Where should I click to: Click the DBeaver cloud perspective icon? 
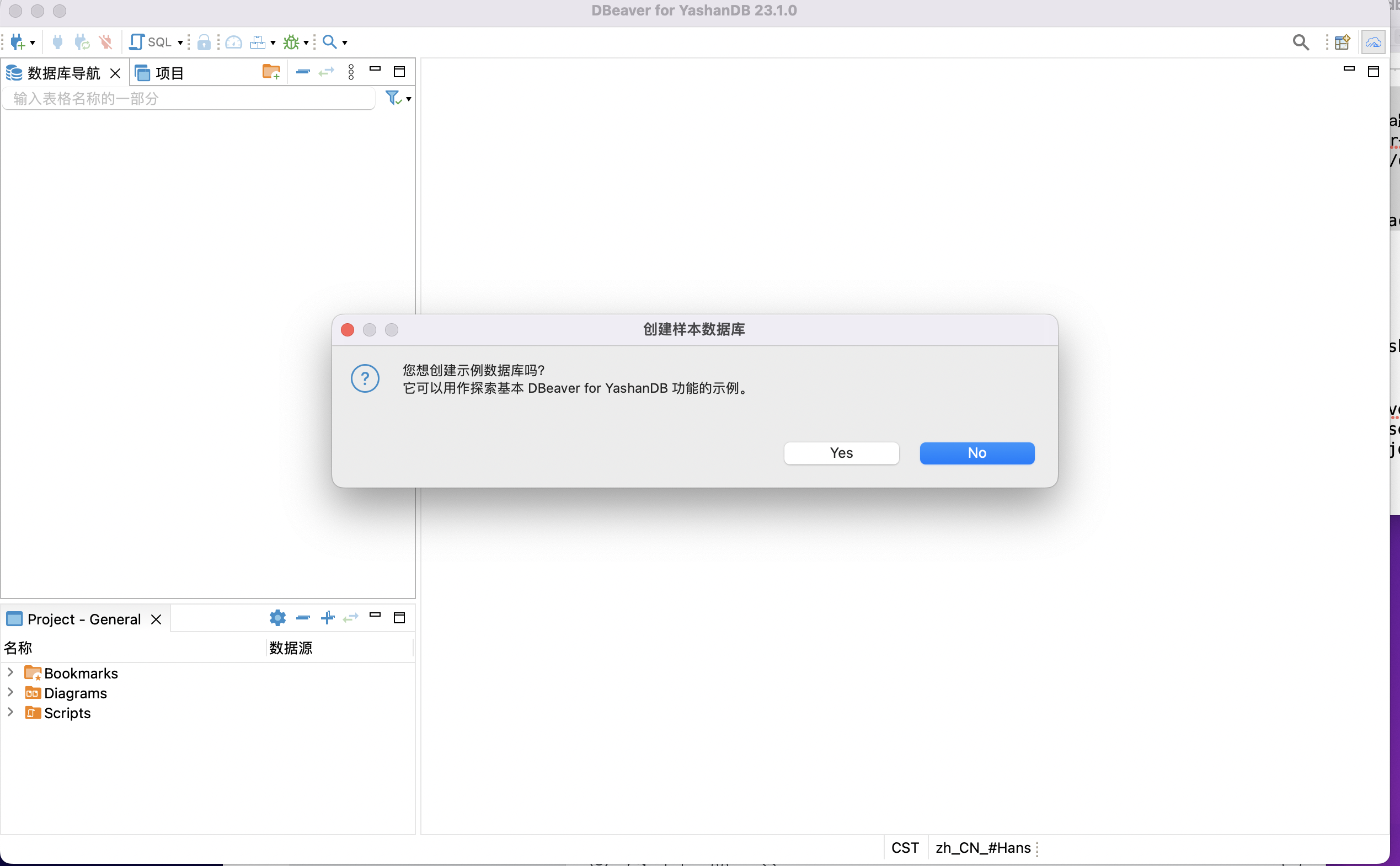click(x=1373, y=42)
